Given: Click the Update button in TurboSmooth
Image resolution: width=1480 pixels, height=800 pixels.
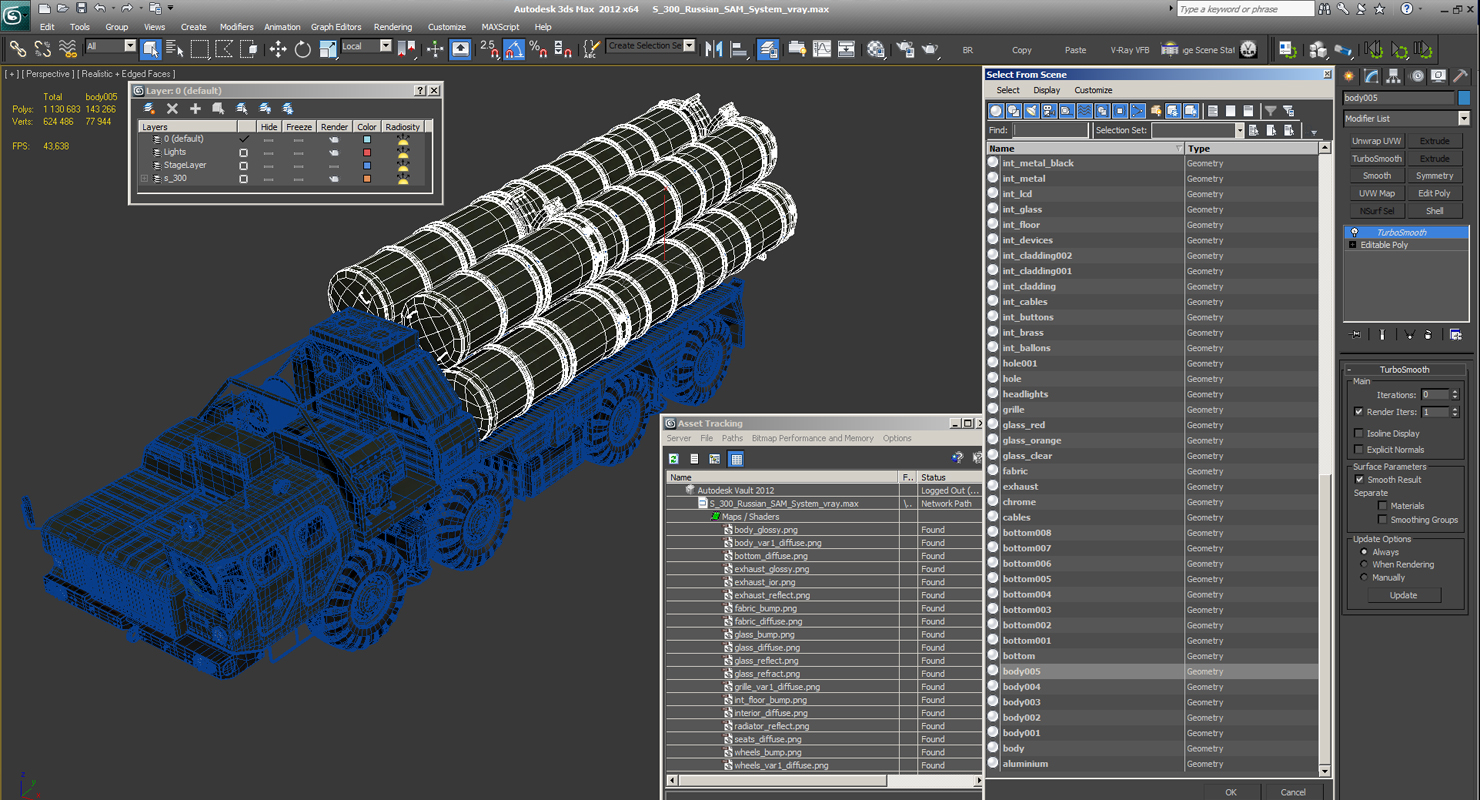Looking at the screenshot, I should 1403,595.
